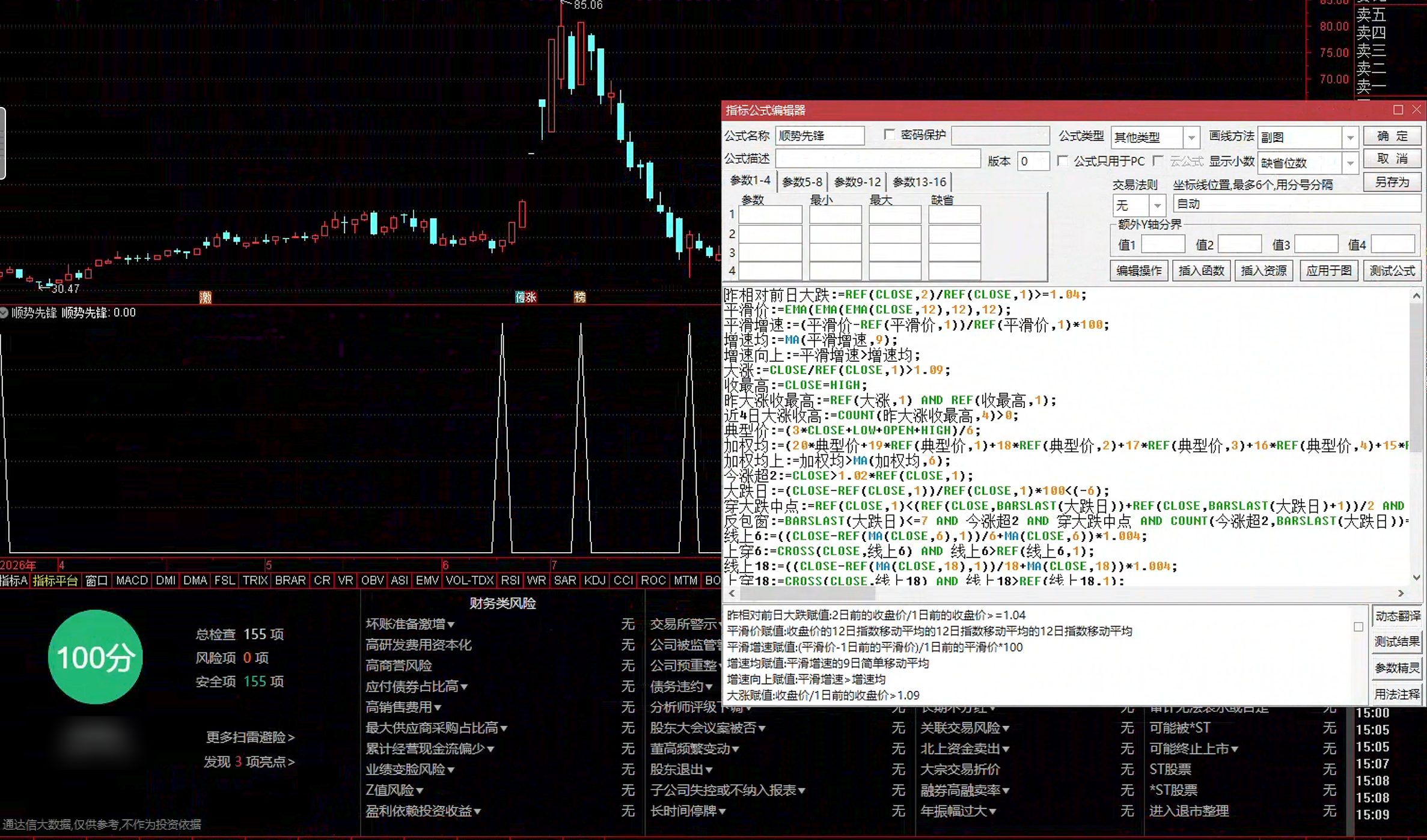Enable the 密码保护 checkbox
This screenshot has width=1427, height=840.
[x=890, y=135]
